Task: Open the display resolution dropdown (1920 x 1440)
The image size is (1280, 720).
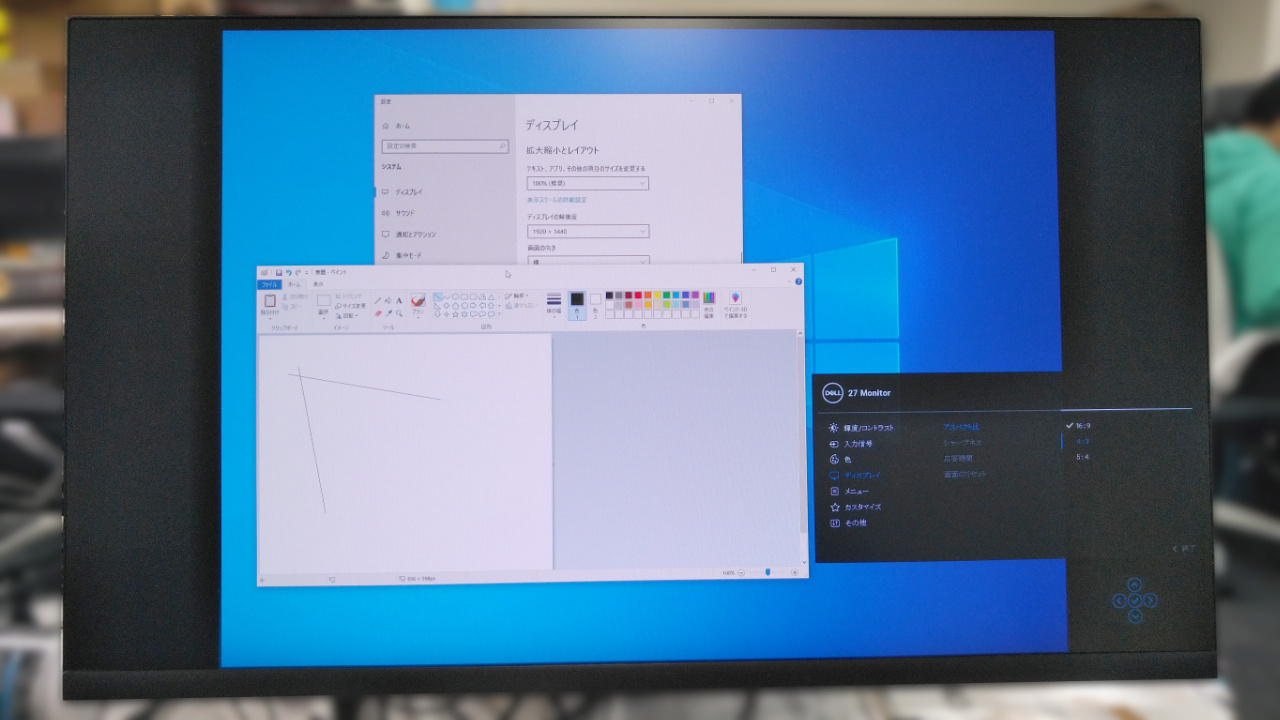Action: pyautogui.click(x=587, y=231)
